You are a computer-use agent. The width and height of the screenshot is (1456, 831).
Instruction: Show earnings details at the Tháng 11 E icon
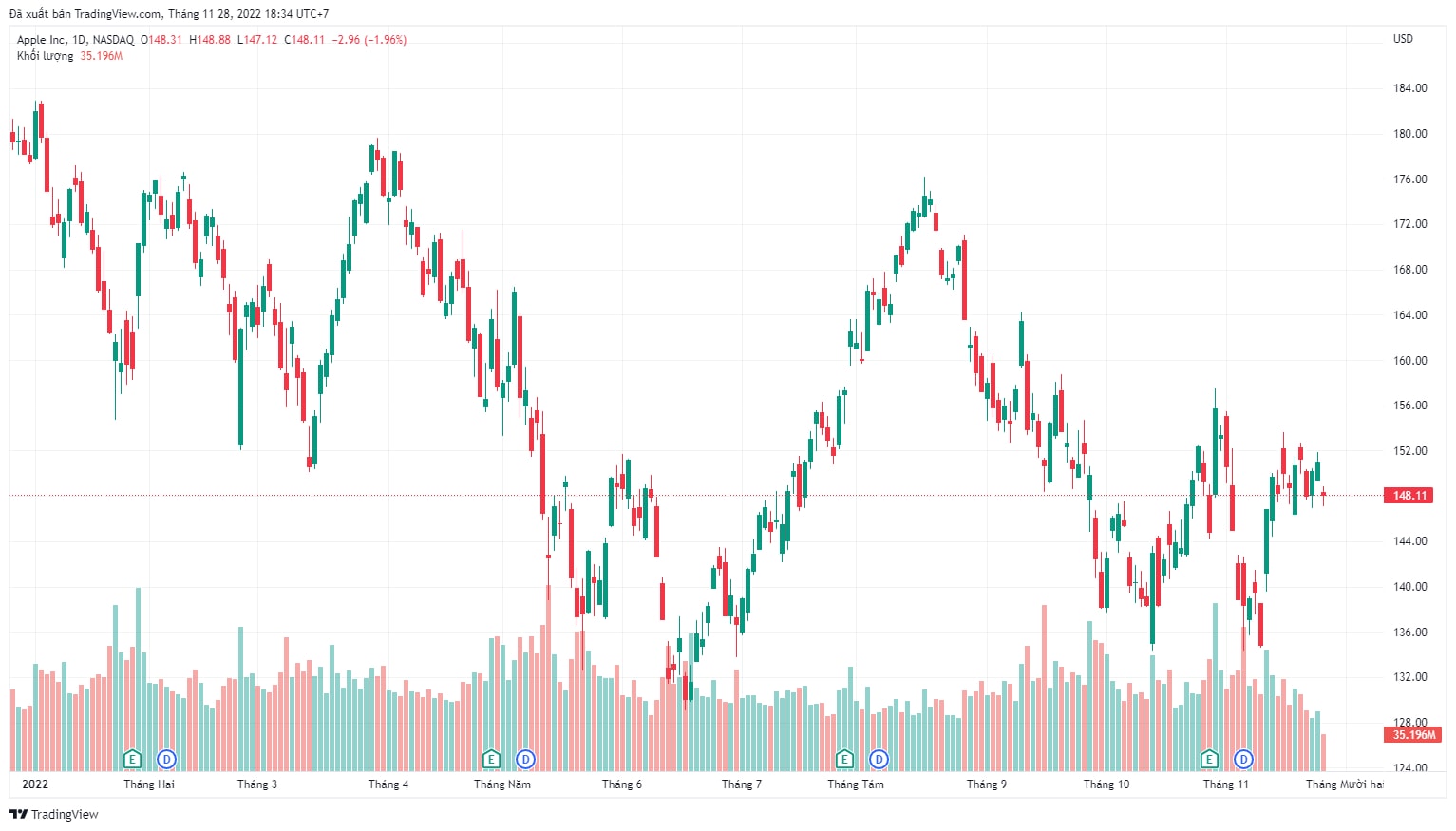click(x=1209, y=759)
